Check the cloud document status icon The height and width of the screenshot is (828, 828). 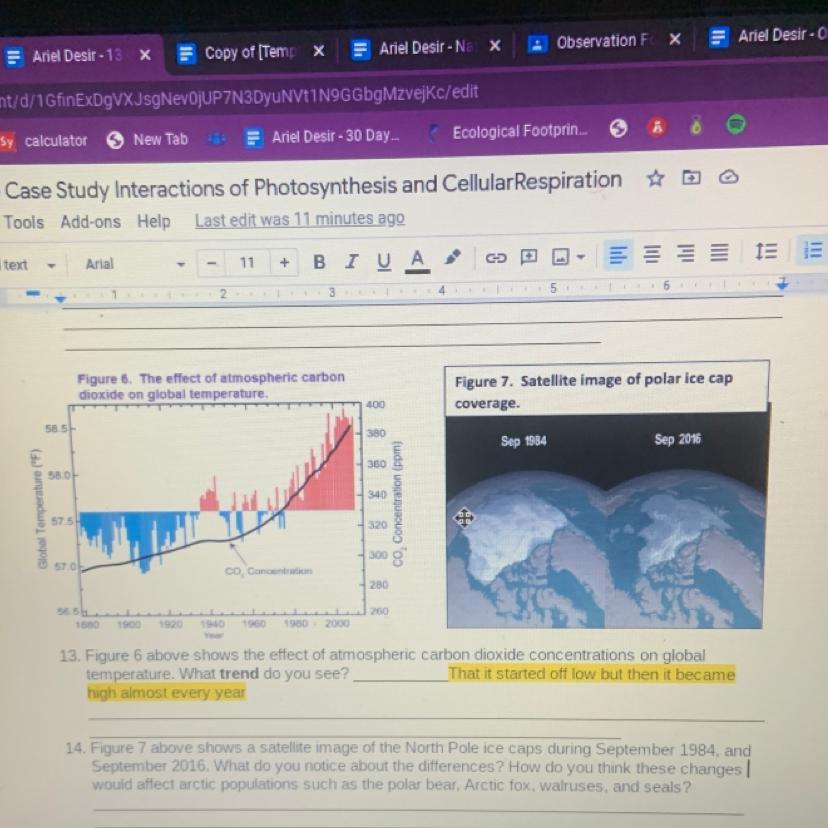pos(728,177)
